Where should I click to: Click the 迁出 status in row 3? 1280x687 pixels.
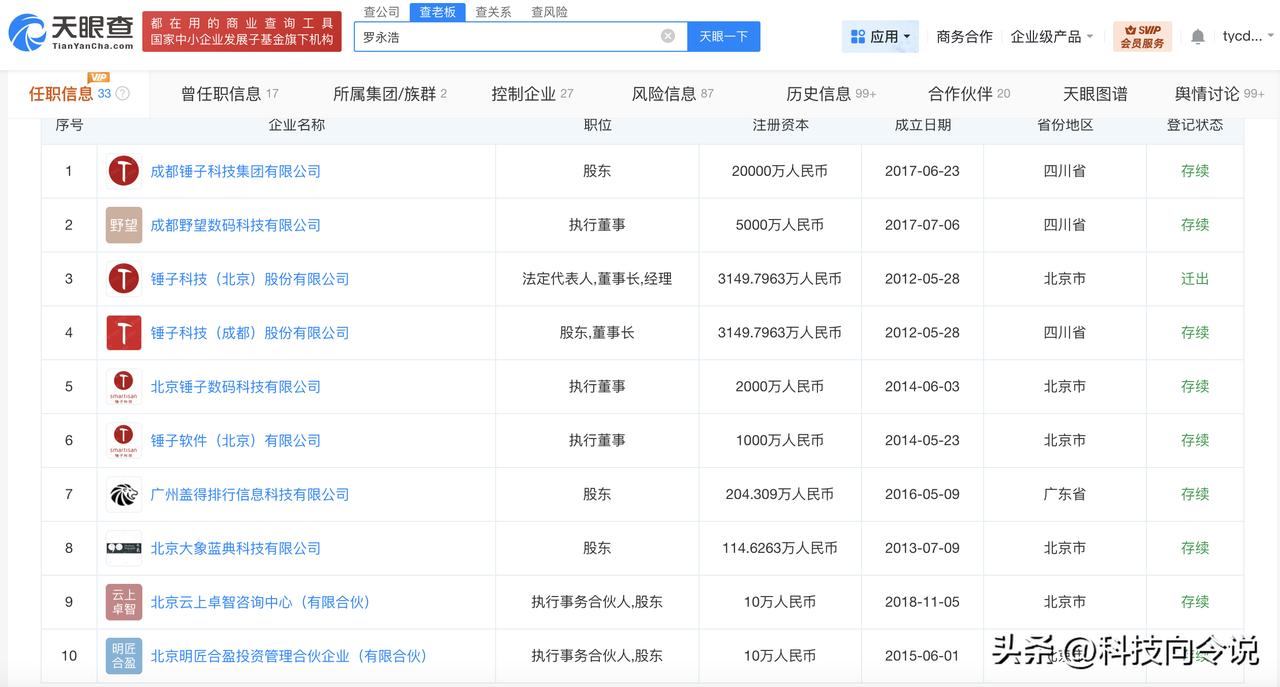(x=1195, y=279)
